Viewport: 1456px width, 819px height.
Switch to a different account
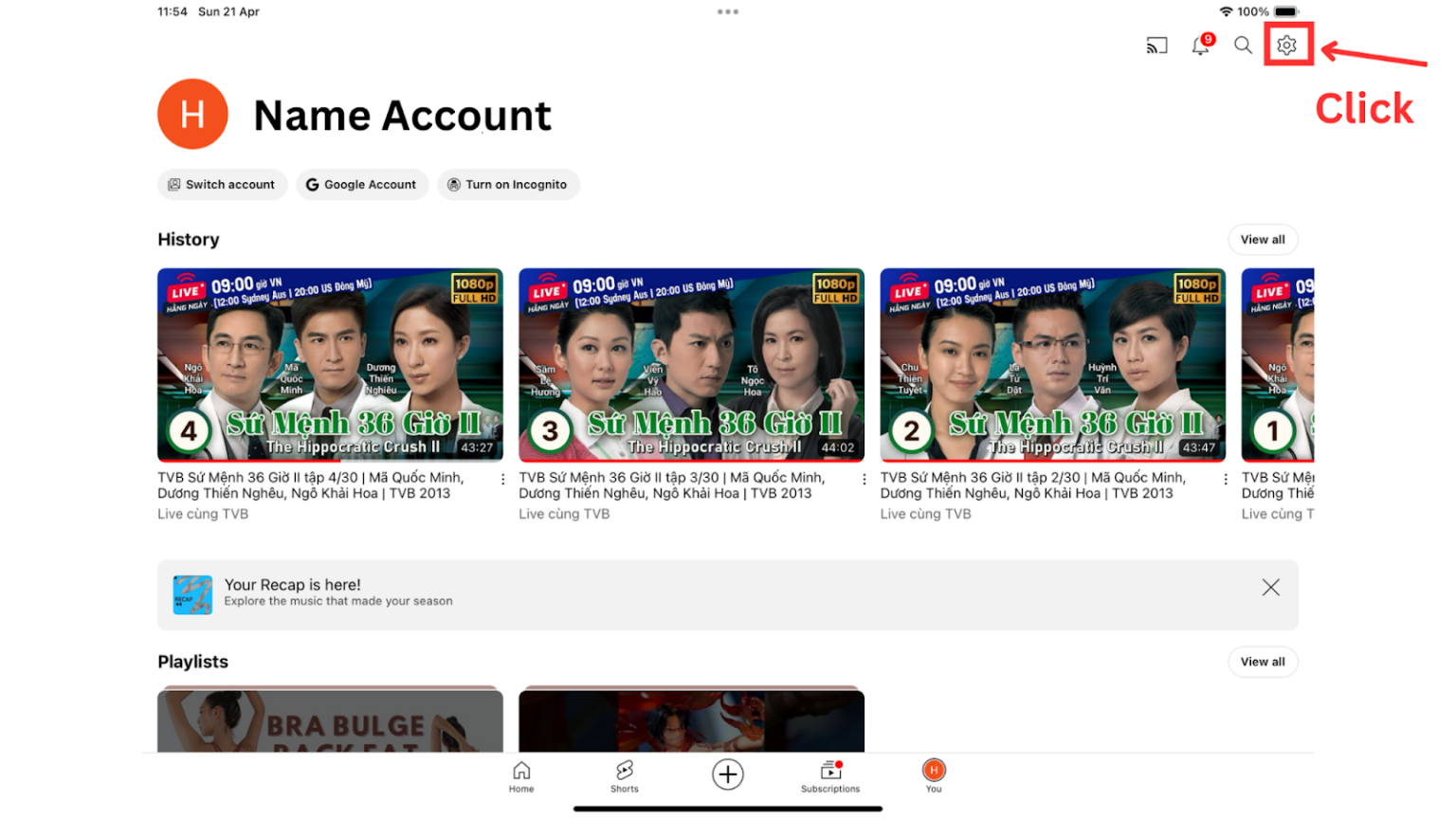pyautogui.click(x=222, y=184)
